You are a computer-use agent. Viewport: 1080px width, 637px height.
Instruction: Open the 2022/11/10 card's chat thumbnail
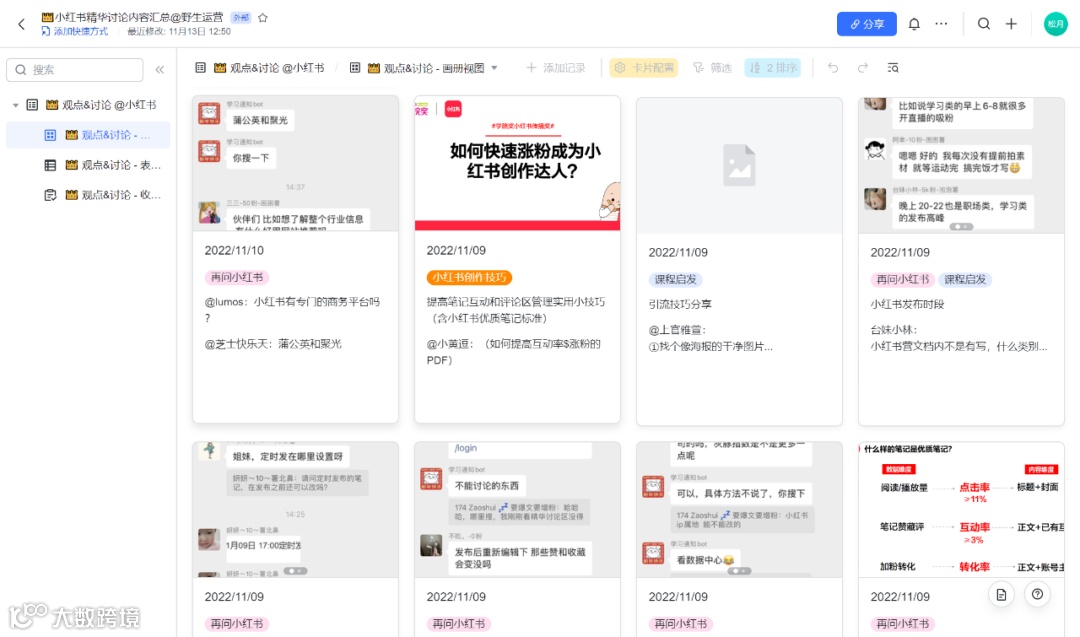pos(295,163)
